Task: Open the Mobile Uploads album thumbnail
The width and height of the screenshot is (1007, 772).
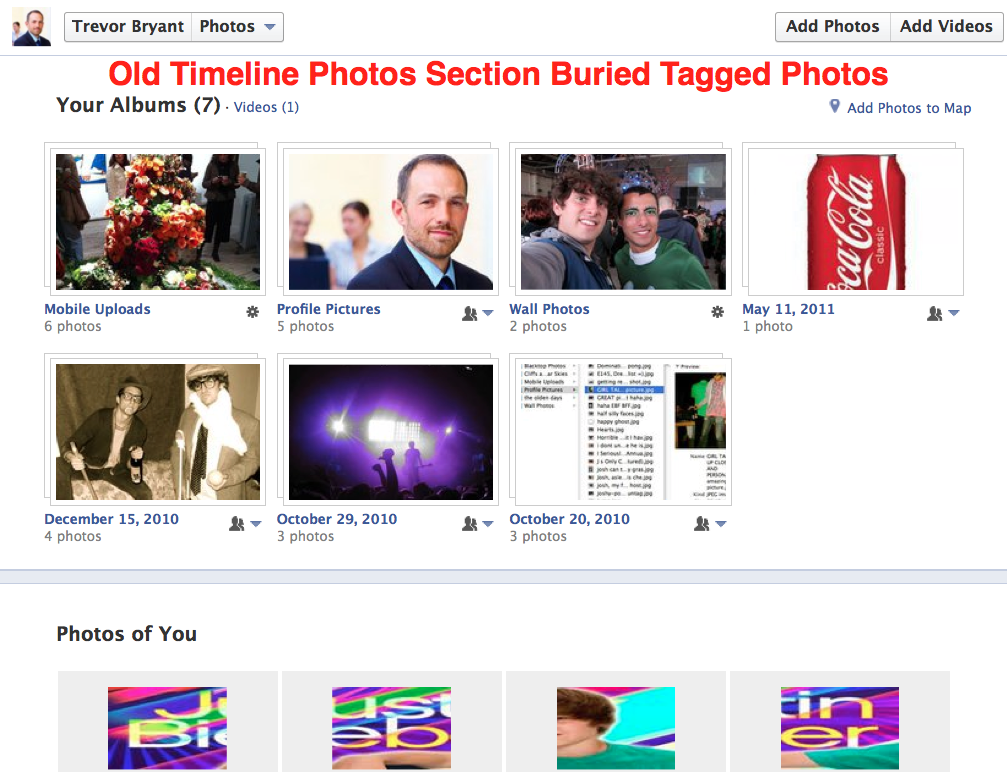Action: 157,221
